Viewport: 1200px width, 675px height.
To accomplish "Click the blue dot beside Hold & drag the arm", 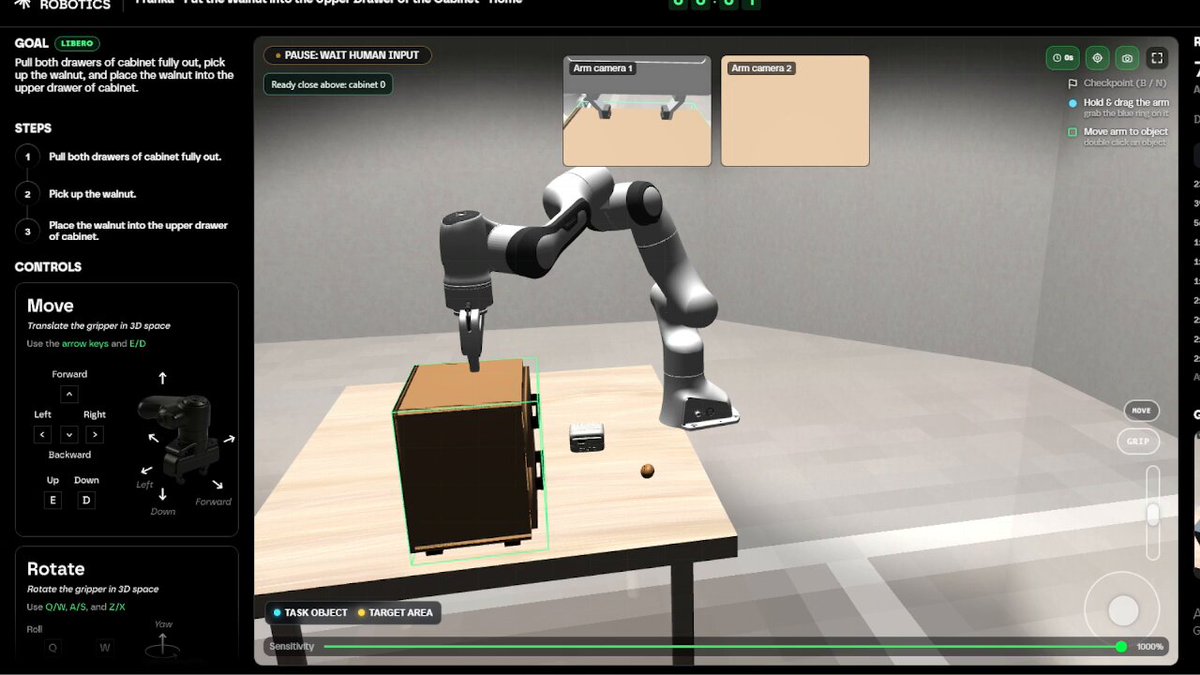I will (x=1073, y=103).
